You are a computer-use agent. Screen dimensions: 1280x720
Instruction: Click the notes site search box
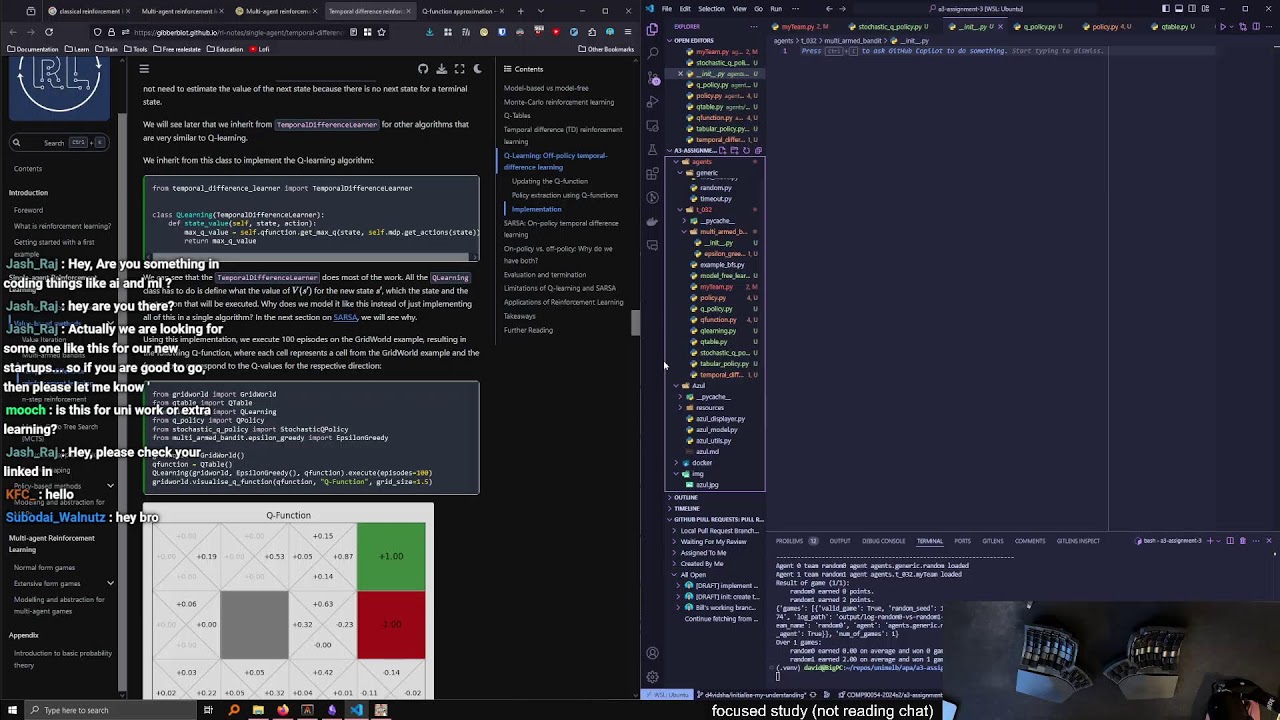58,142
